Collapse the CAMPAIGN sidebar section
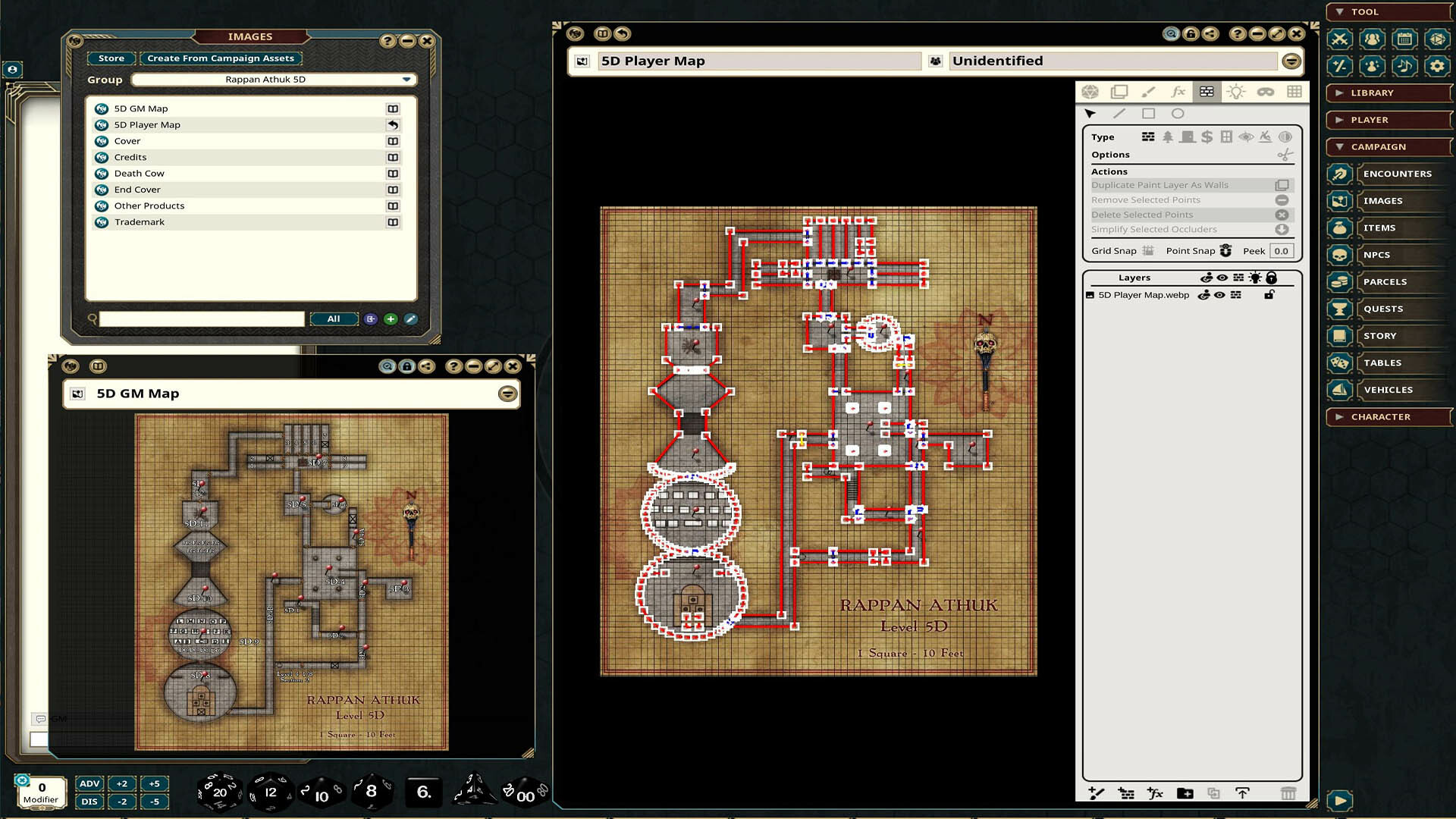Image resolution: width=1456 pixels, height=819 pixels. (1388, 146)
